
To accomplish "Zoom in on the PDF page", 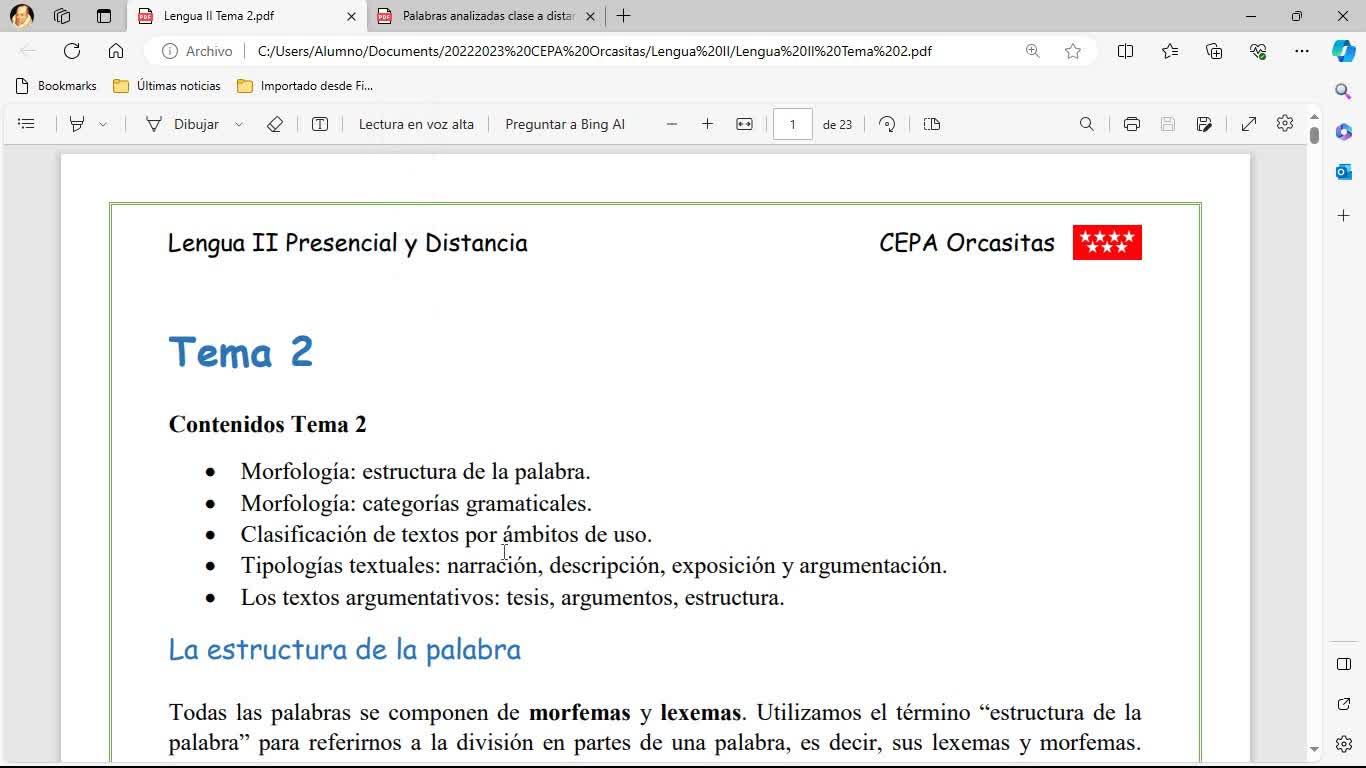I will tap(708, 124).
